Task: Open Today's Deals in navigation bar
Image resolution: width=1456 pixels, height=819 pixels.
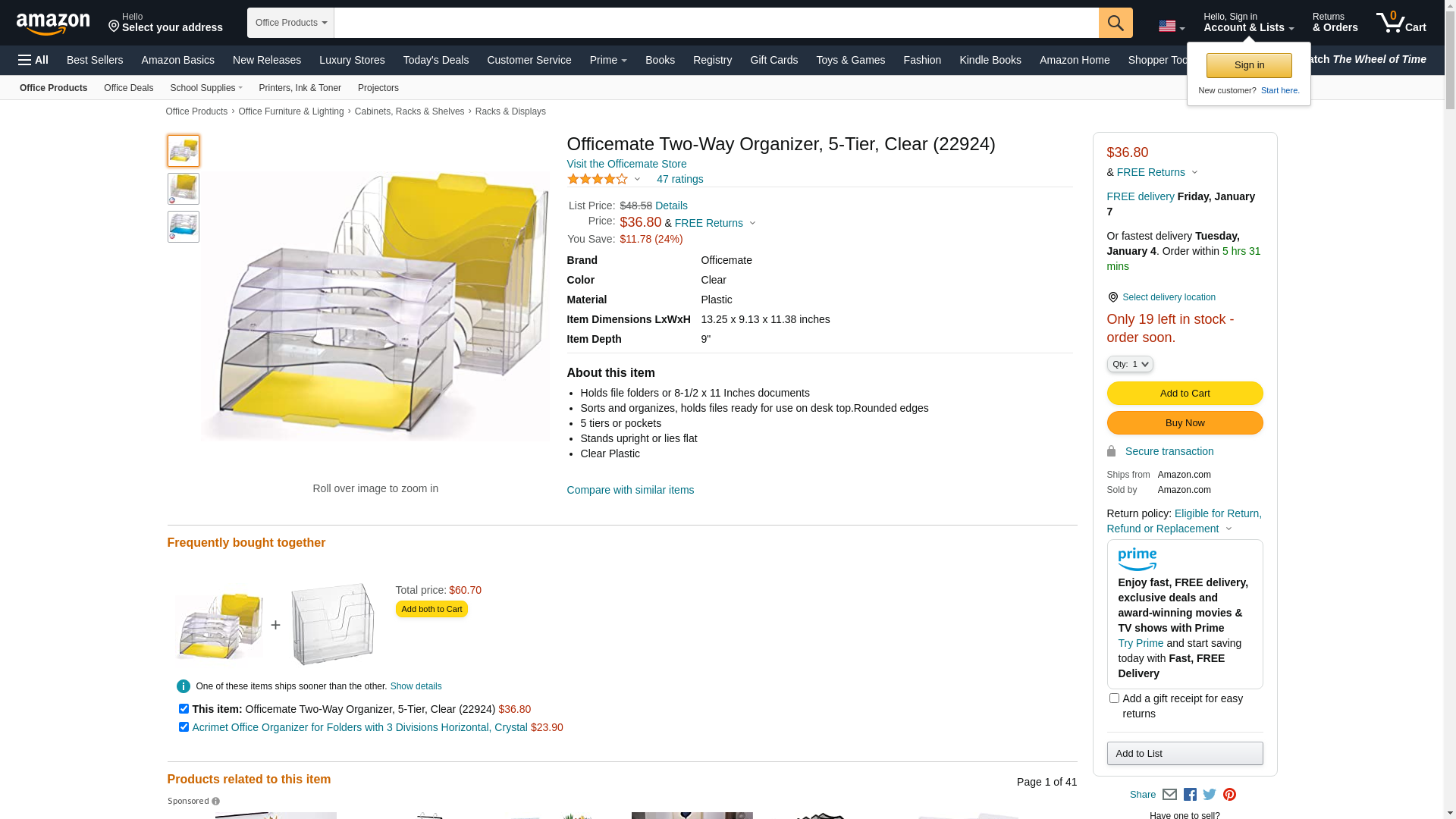Action: click(x=435, y=60)
